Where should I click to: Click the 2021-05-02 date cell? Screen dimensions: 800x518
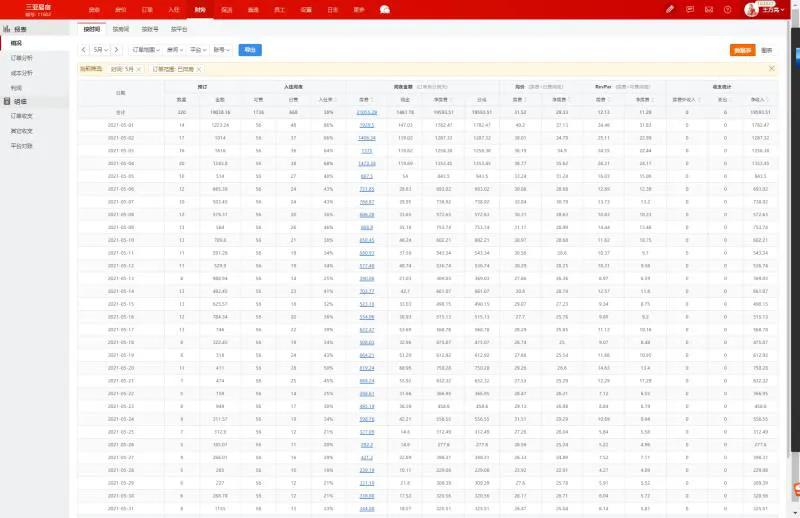tap(120, 138)
